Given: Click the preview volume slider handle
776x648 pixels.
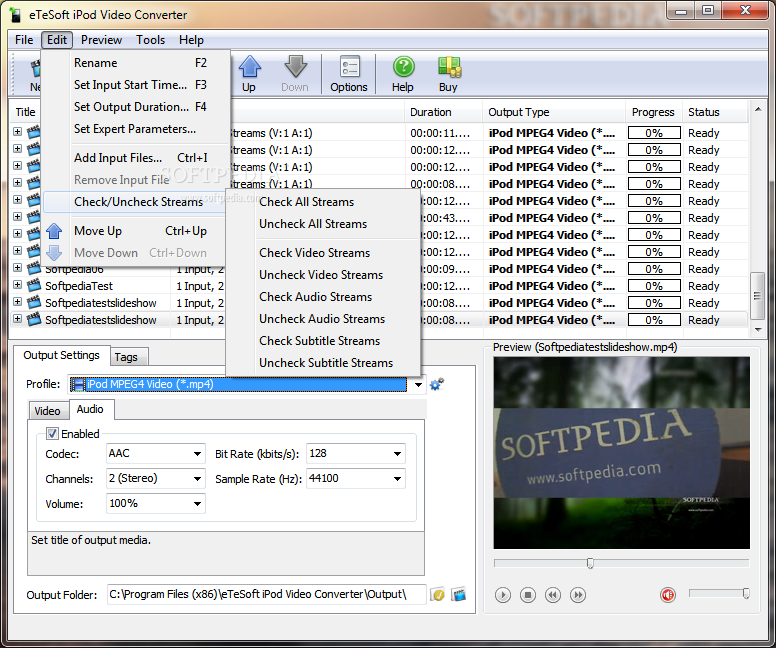Looking at the screenshot, I should pyautogui.click(x=746, y=593).
